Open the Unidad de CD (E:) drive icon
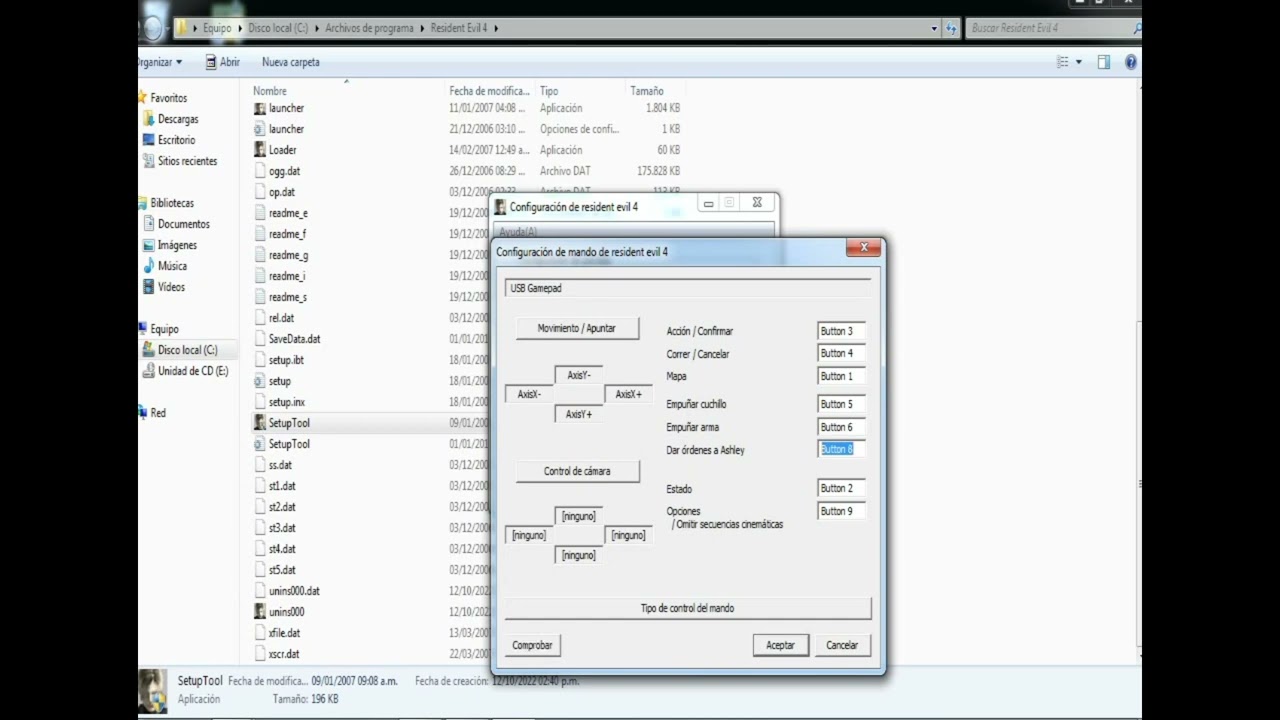 (x=149, y=371)
